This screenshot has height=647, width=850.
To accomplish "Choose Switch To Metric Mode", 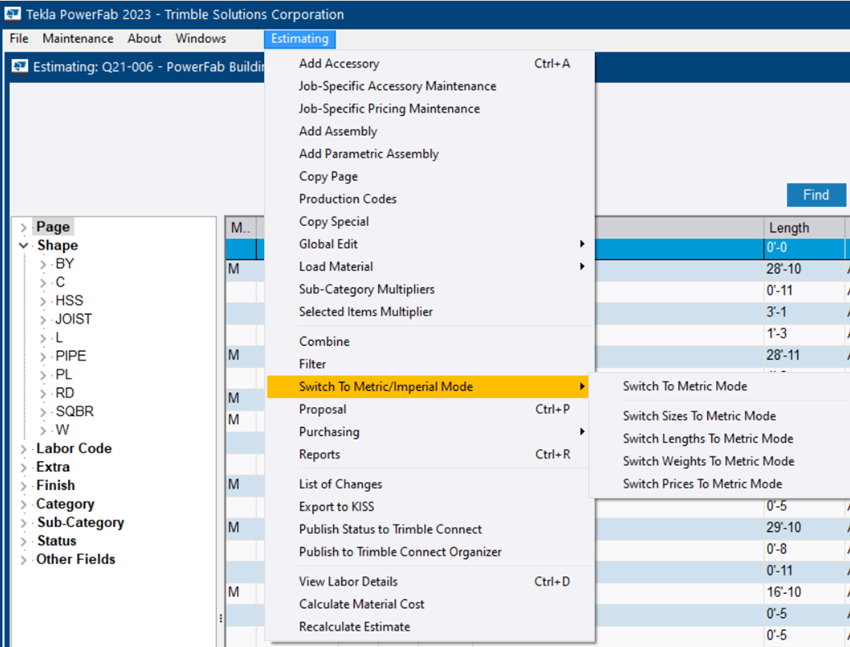I will tap(684, 386).
